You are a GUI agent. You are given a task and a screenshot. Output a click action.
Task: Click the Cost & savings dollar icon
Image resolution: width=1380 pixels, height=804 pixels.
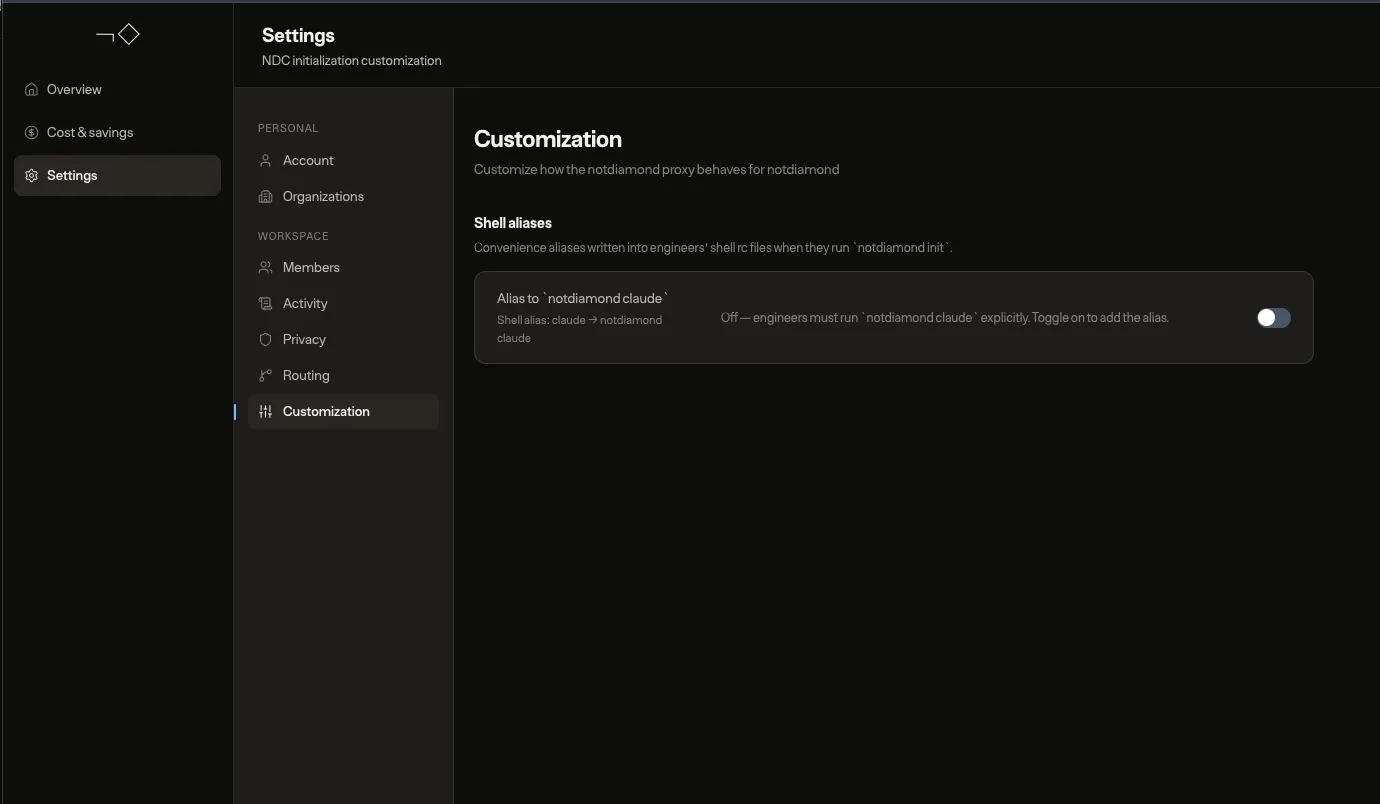(x=32, y=132)
